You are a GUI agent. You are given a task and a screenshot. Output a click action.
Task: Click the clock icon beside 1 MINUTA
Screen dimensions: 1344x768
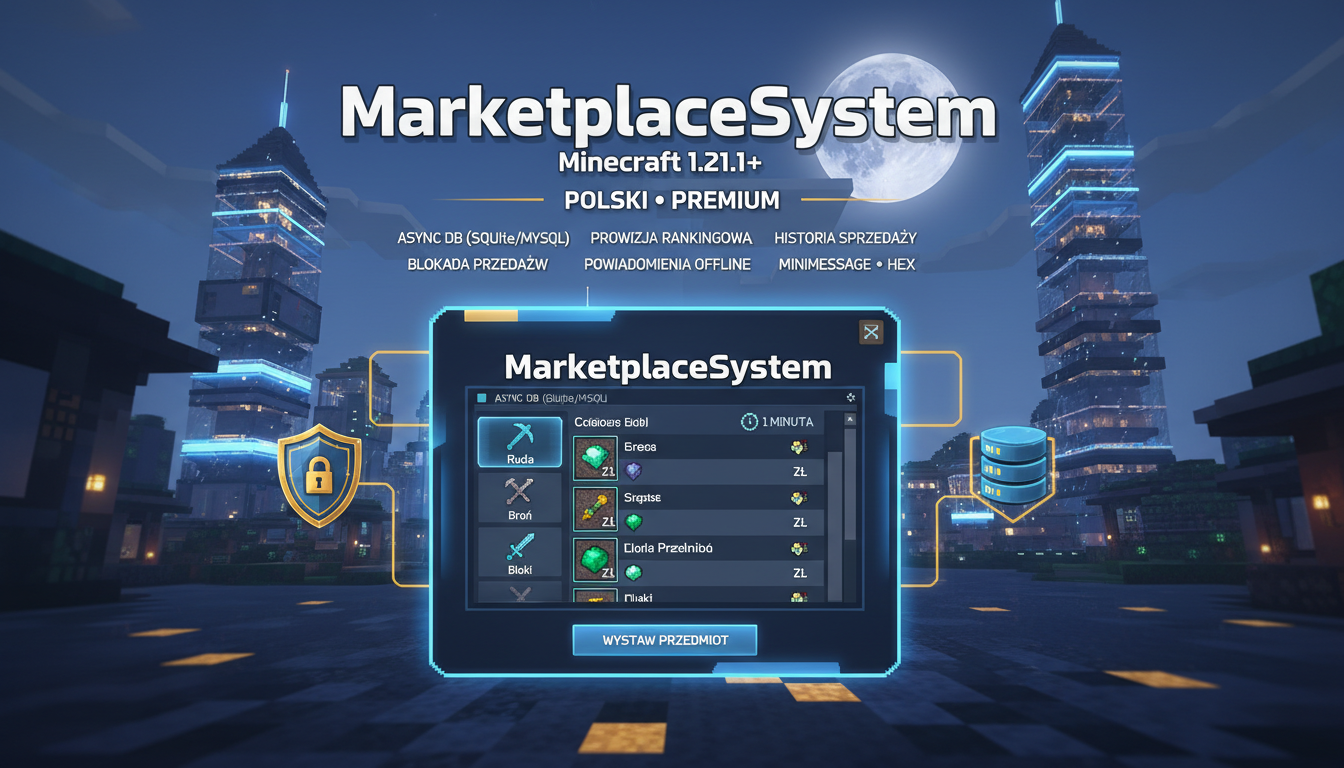coord(749,422)
